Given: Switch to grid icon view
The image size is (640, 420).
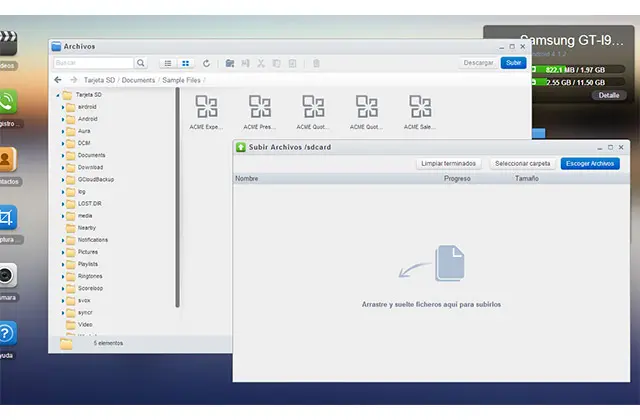Looking at the screenshot, I should [x=185, y=63].
